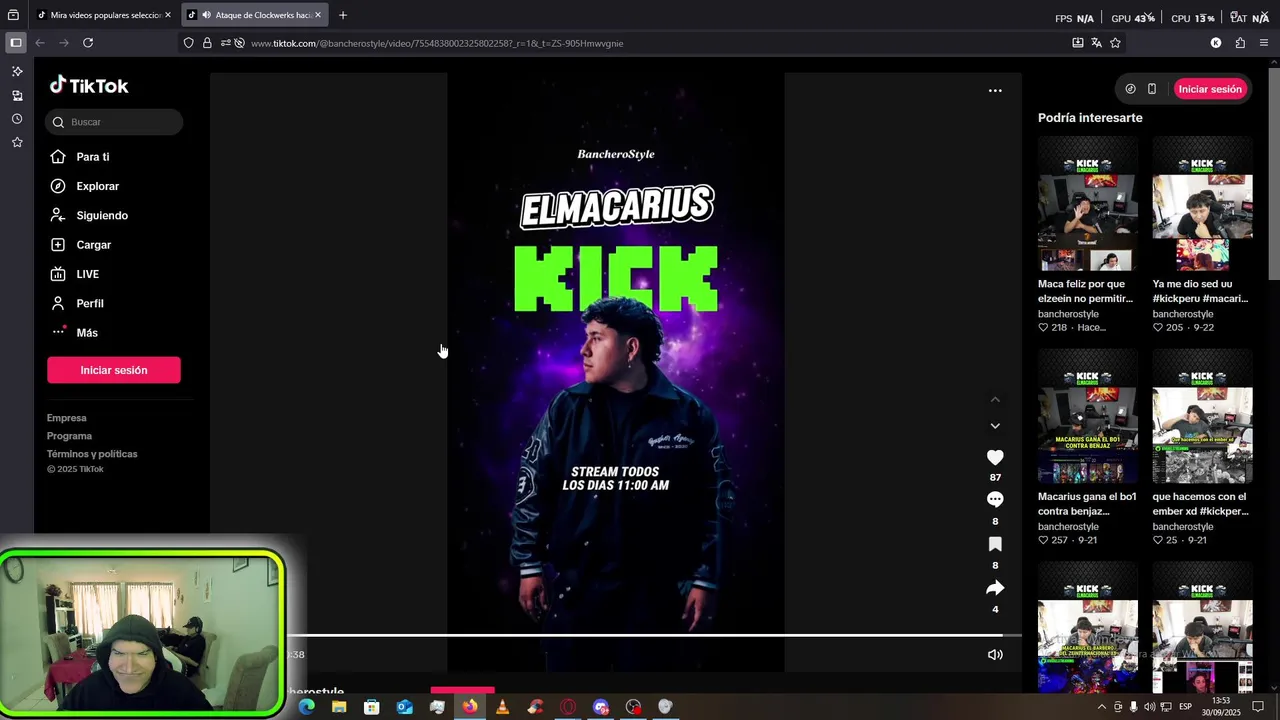
Task: Open the browser account icon
Action: coord(1216,43)
